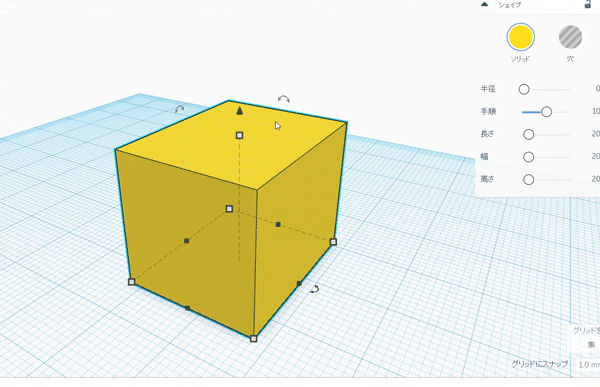Click the black cone lift arrow above the cube
Viewport: 600px width, 387px height.
[x=240, y=111]
